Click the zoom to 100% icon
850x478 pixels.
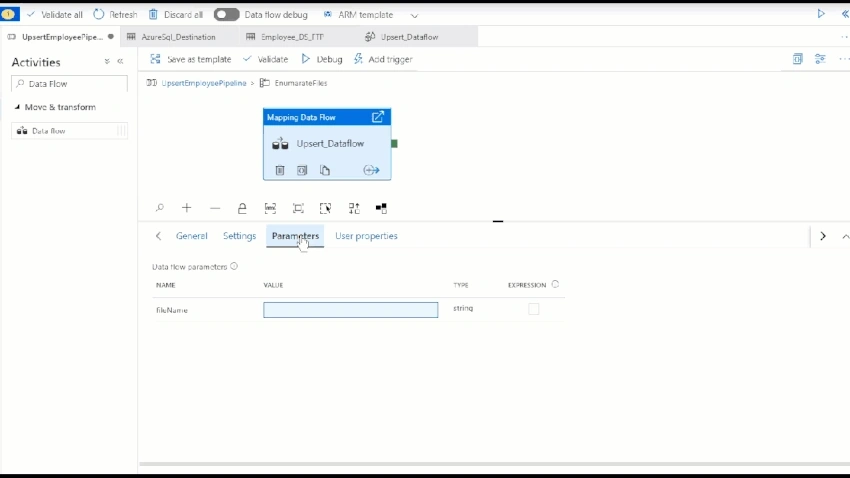[x=270, y=208]
